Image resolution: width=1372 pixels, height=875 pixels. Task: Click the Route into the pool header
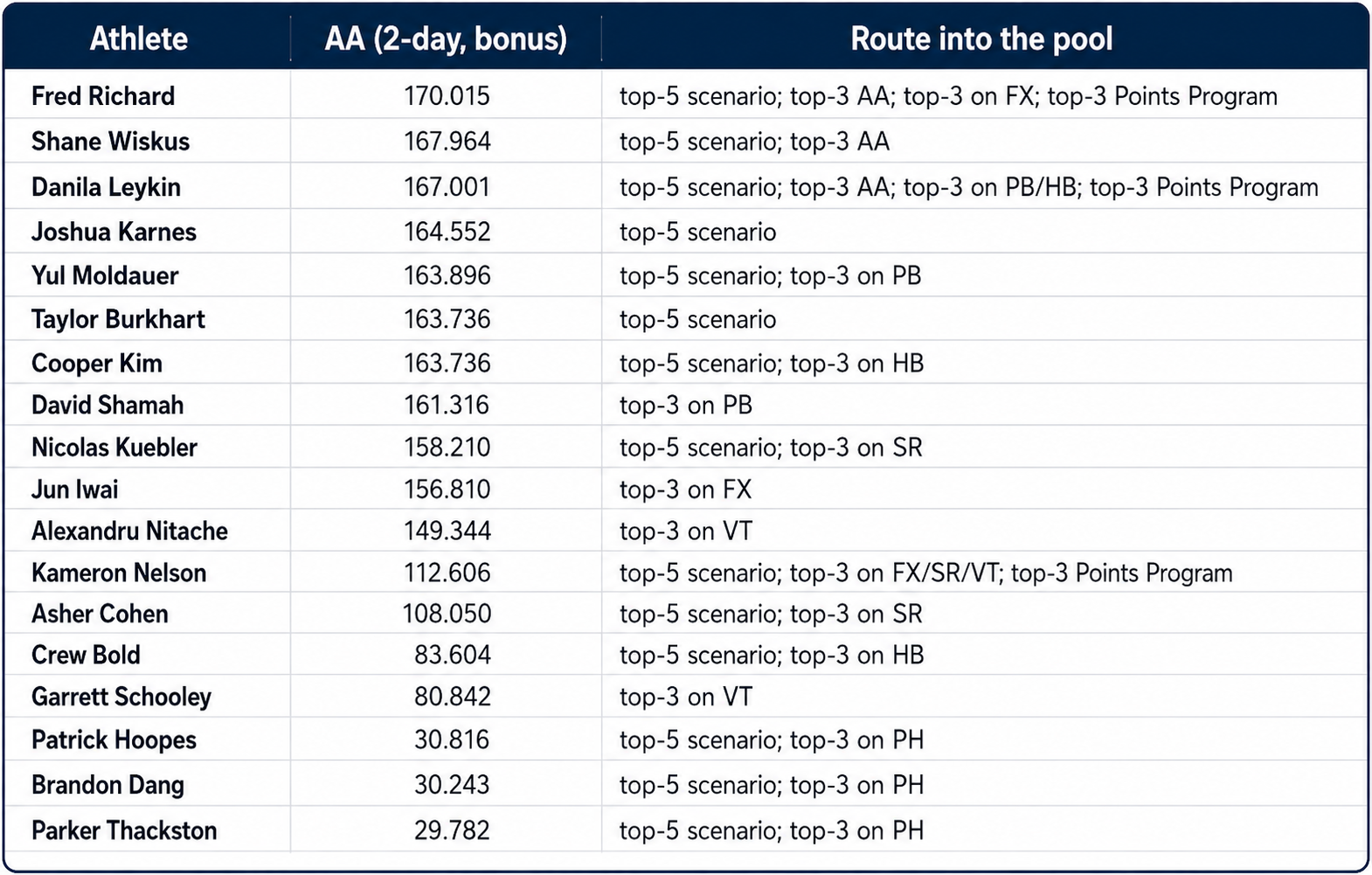point(981,38)
